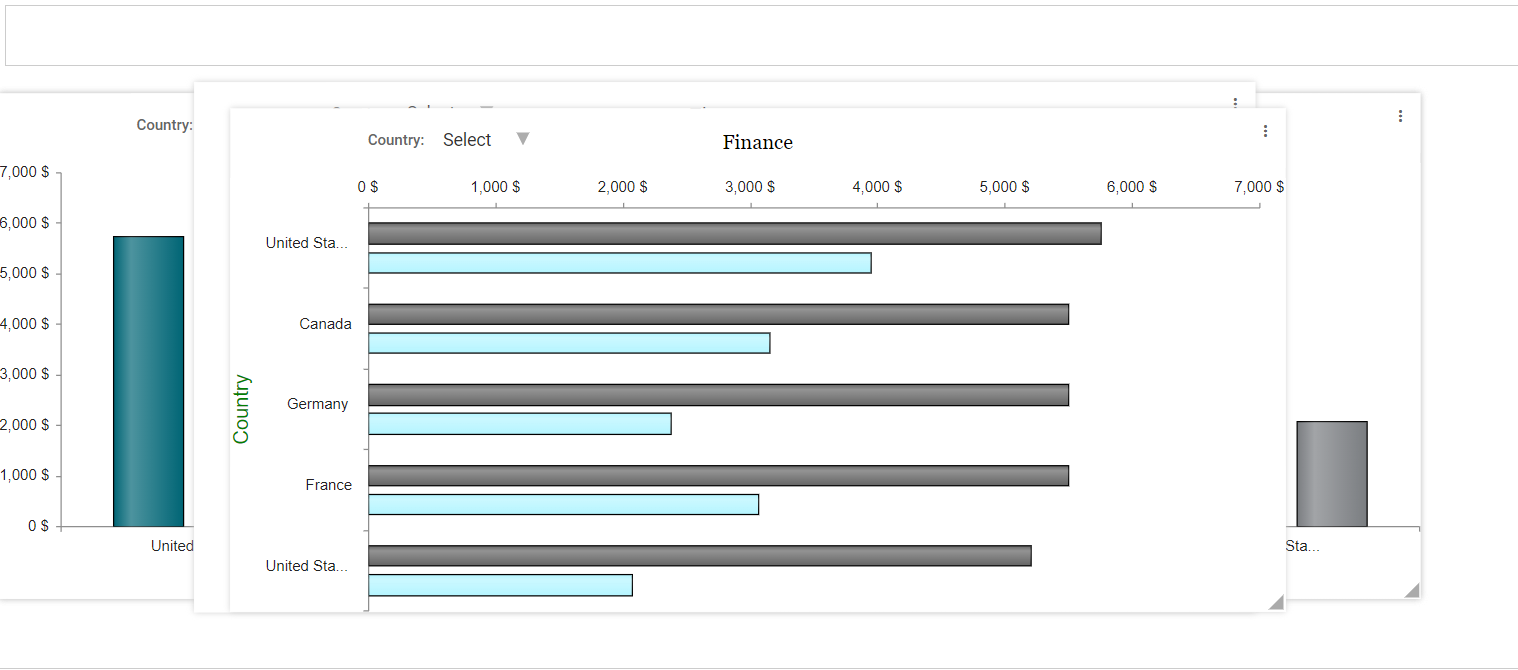Click the light blue bar for Germany
This screenshot has height=670, width=1518.
(519, 424)
